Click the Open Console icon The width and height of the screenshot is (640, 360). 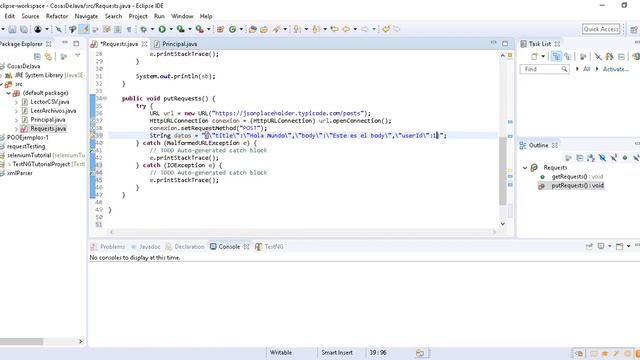point(620,247)
